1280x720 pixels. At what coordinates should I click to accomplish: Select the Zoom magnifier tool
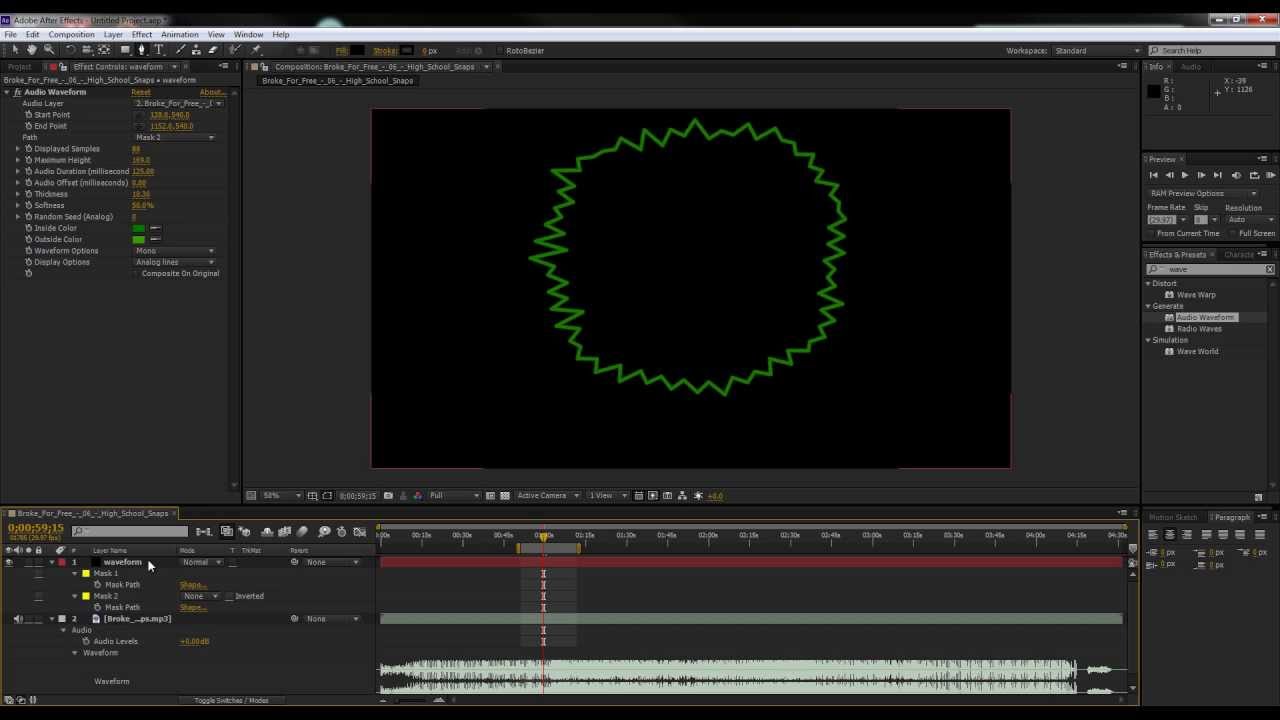[48, 50]
